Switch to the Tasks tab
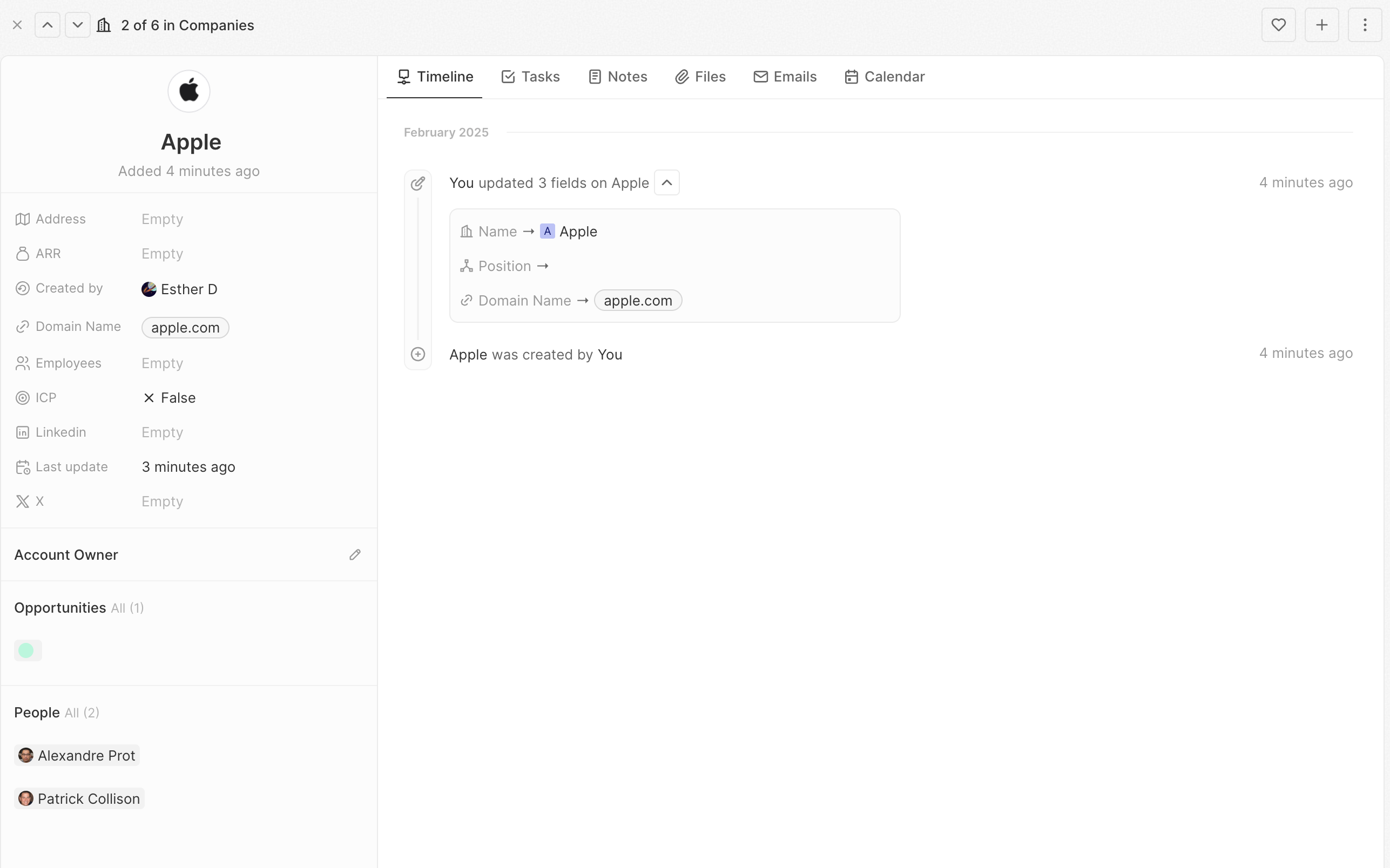Viewport: 1390px width, 868px height. (530, 77)
